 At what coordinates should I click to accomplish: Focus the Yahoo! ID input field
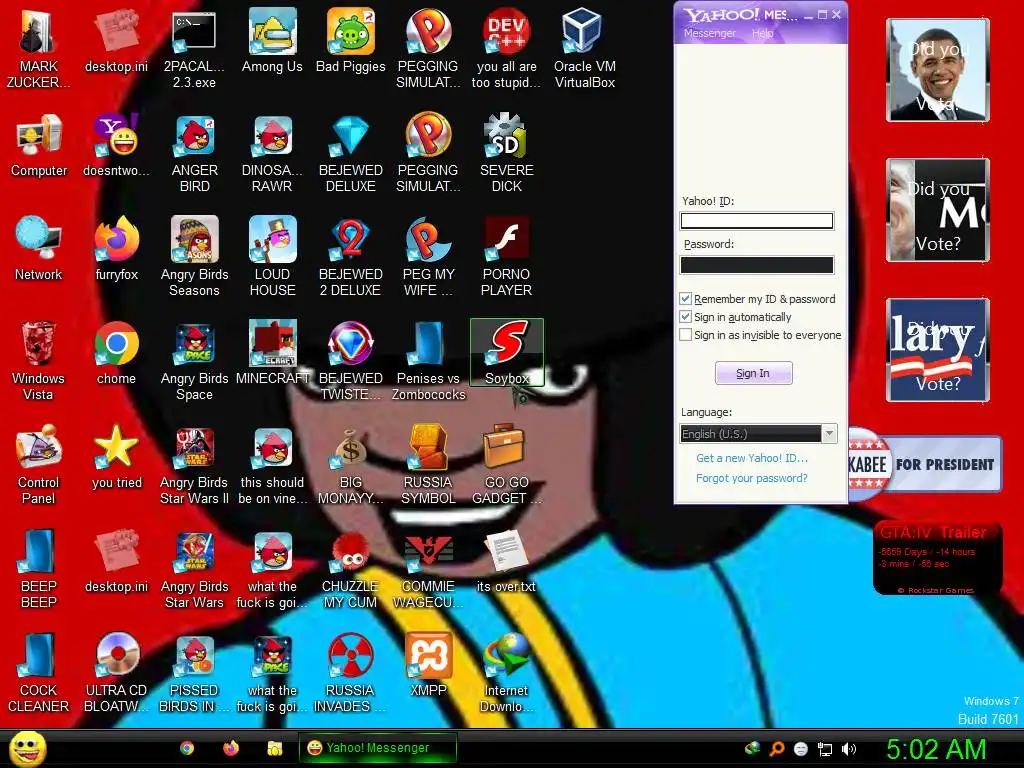757,221
